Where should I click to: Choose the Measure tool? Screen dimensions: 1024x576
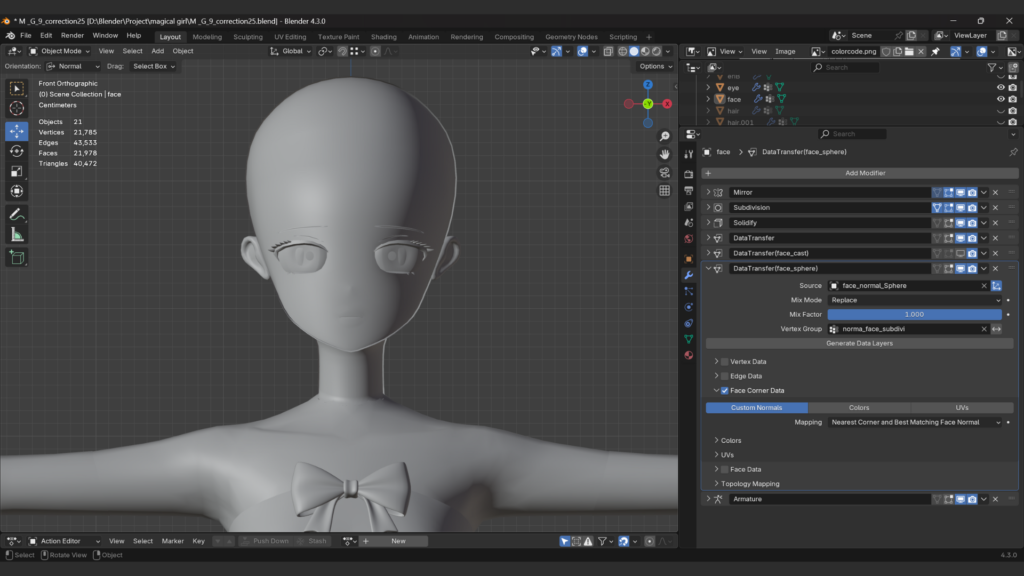tap(17, 234)
